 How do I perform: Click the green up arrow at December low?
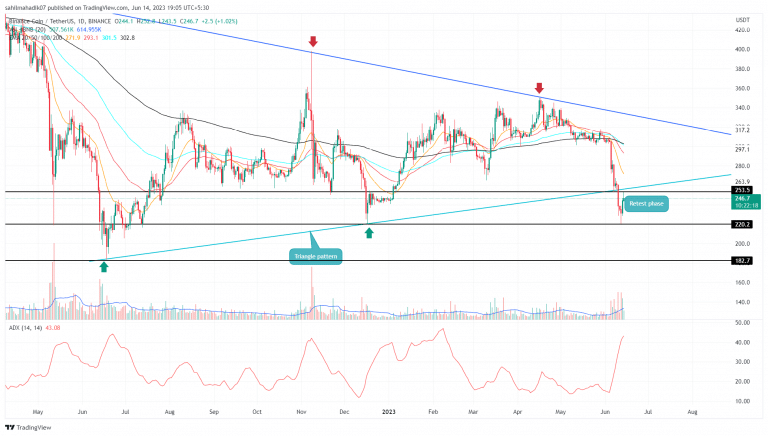click(x=370, y=232)
